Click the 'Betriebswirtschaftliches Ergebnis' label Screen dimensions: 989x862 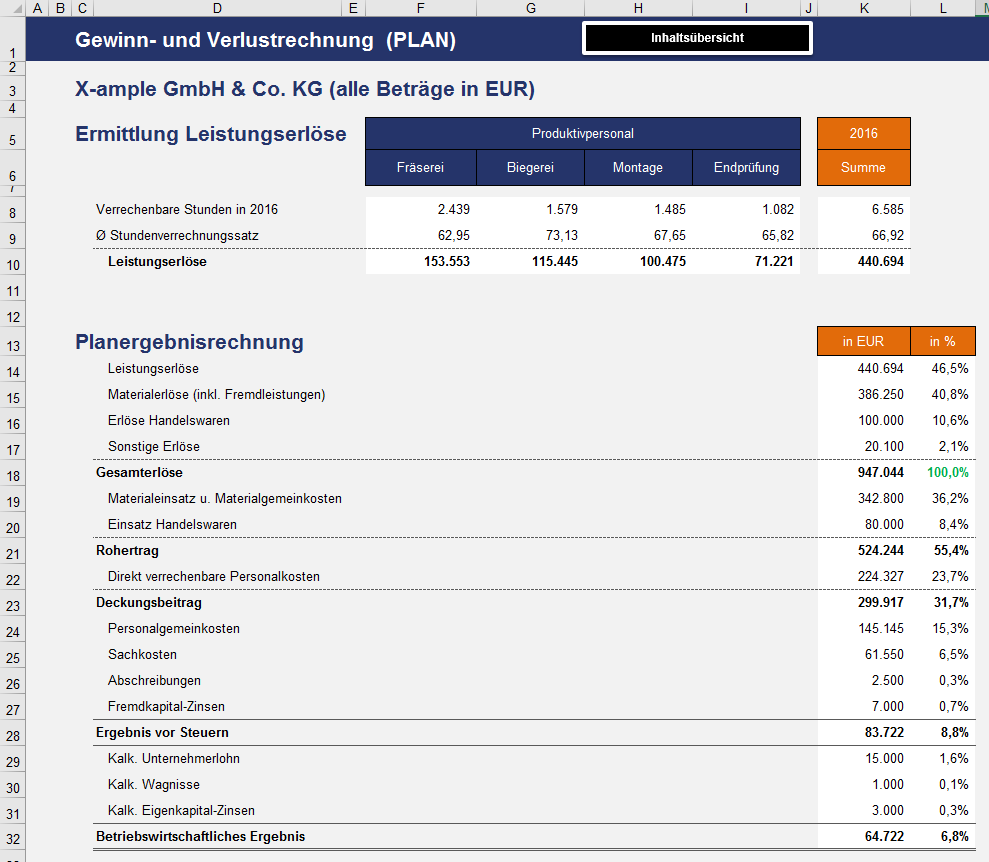(201, 836)
